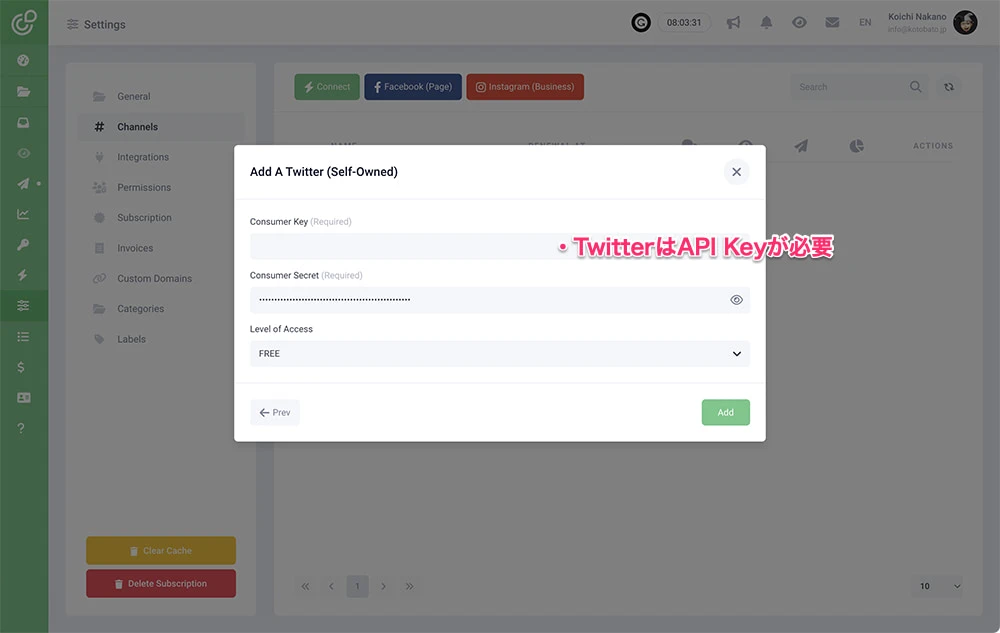This screenshot has width=1000, height=633.
Task: Click the app logo in the sidebar
Action: click(24, 22)
